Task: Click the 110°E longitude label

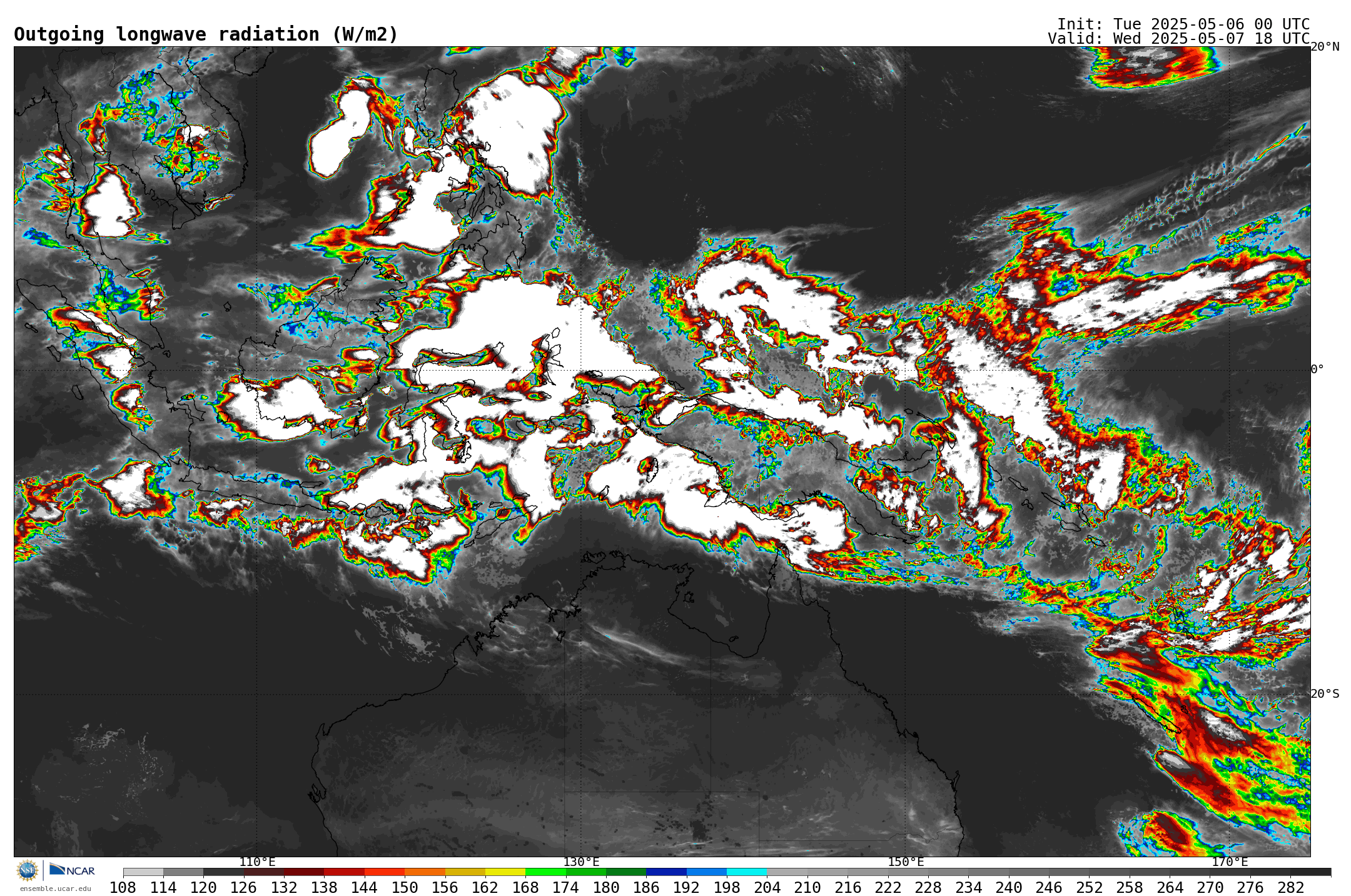Action: tap(257, 862)
